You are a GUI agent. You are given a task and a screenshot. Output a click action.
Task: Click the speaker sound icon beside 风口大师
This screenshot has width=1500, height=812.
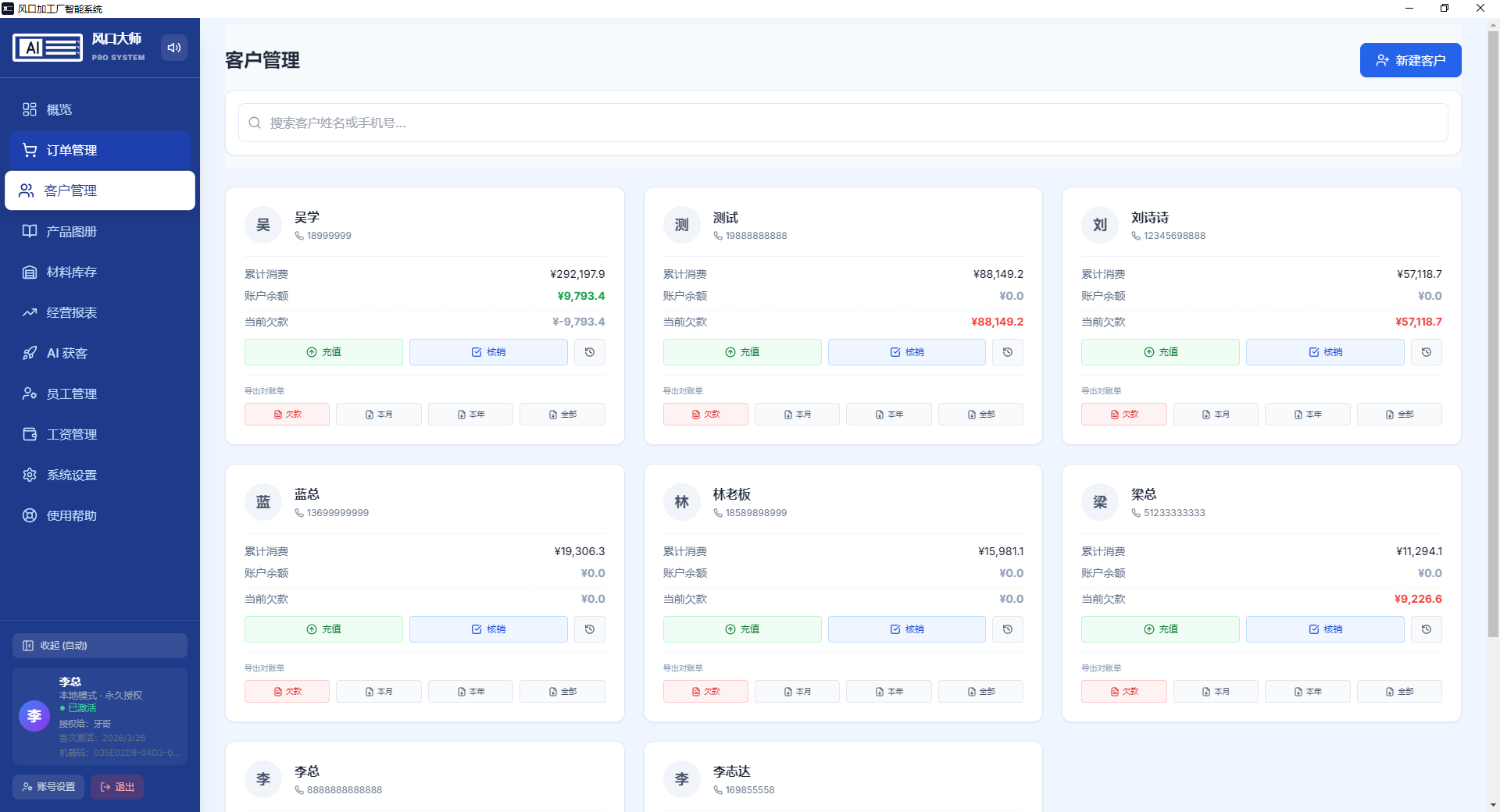point(174,48)
